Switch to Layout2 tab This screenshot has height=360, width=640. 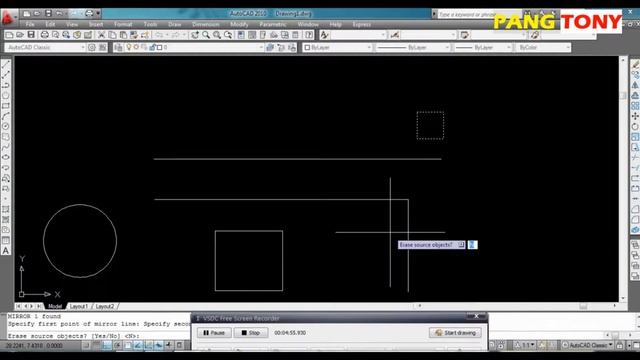105,306
